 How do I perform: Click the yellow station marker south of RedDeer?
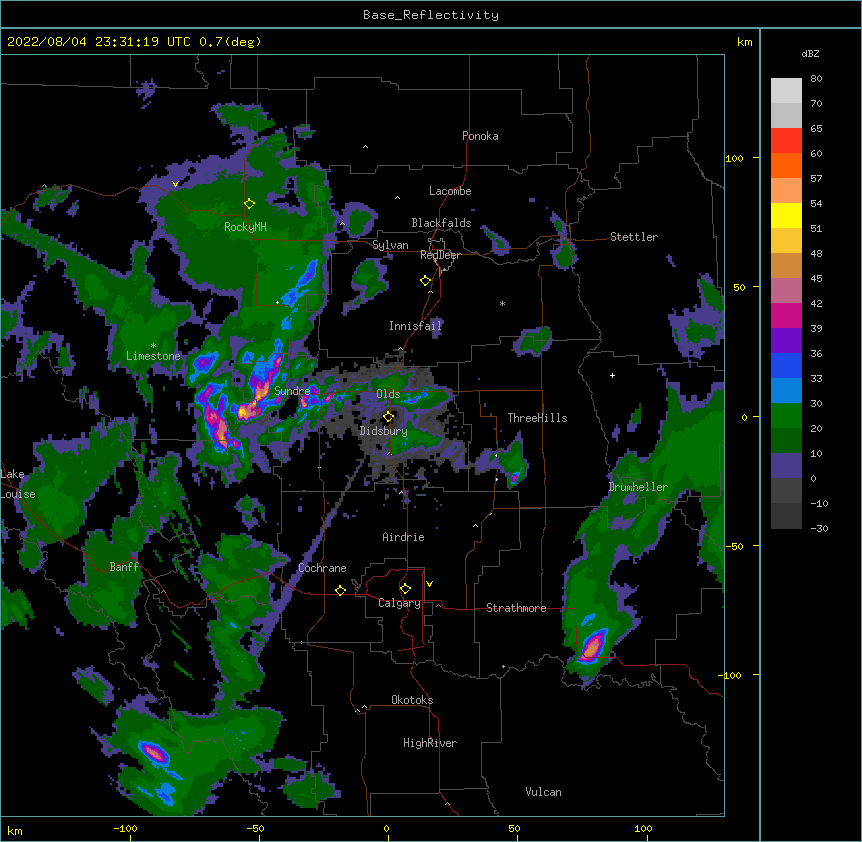click(425, 281)
